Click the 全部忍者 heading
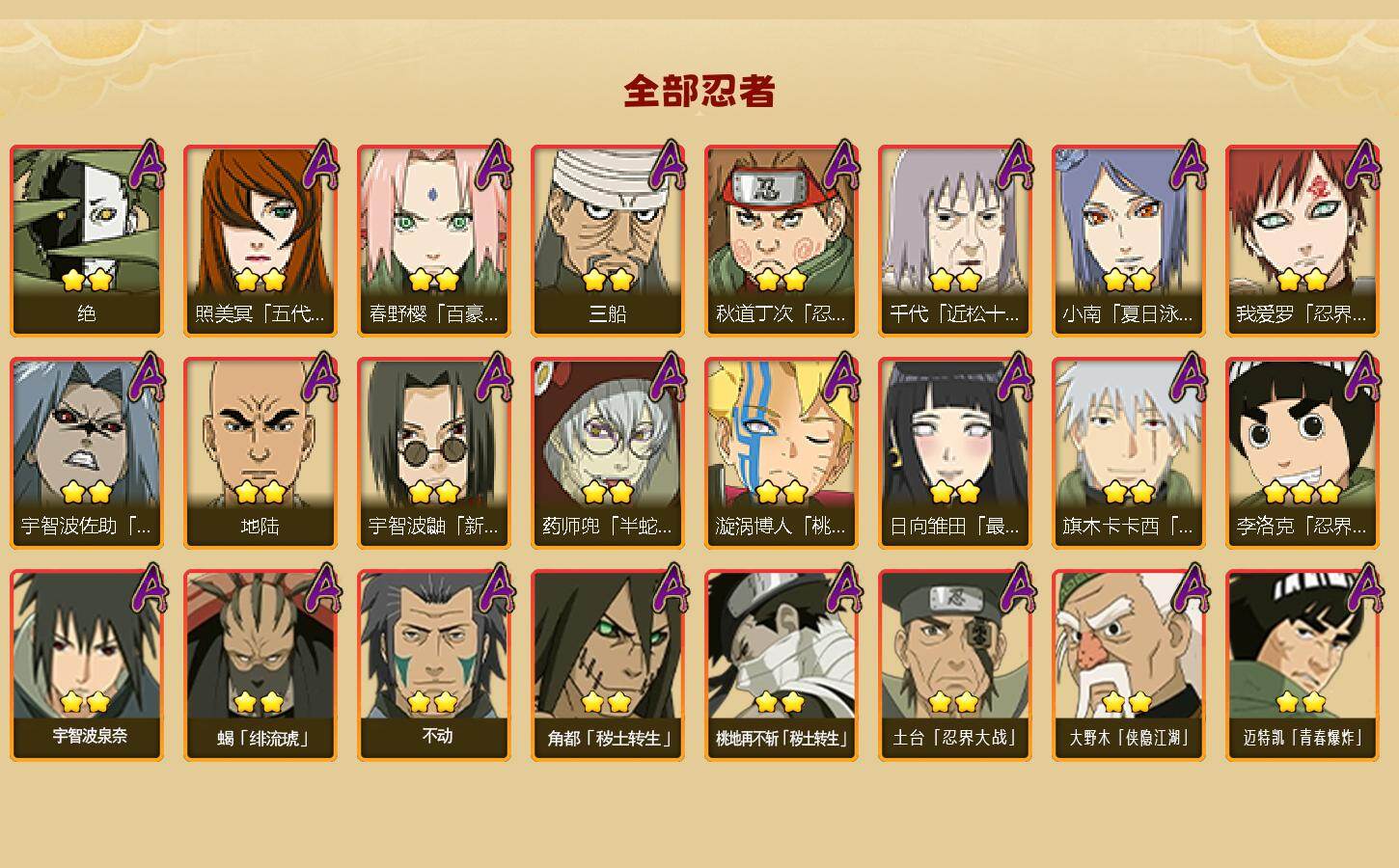This screenshot has height=868, width=1399. point(699,92)
